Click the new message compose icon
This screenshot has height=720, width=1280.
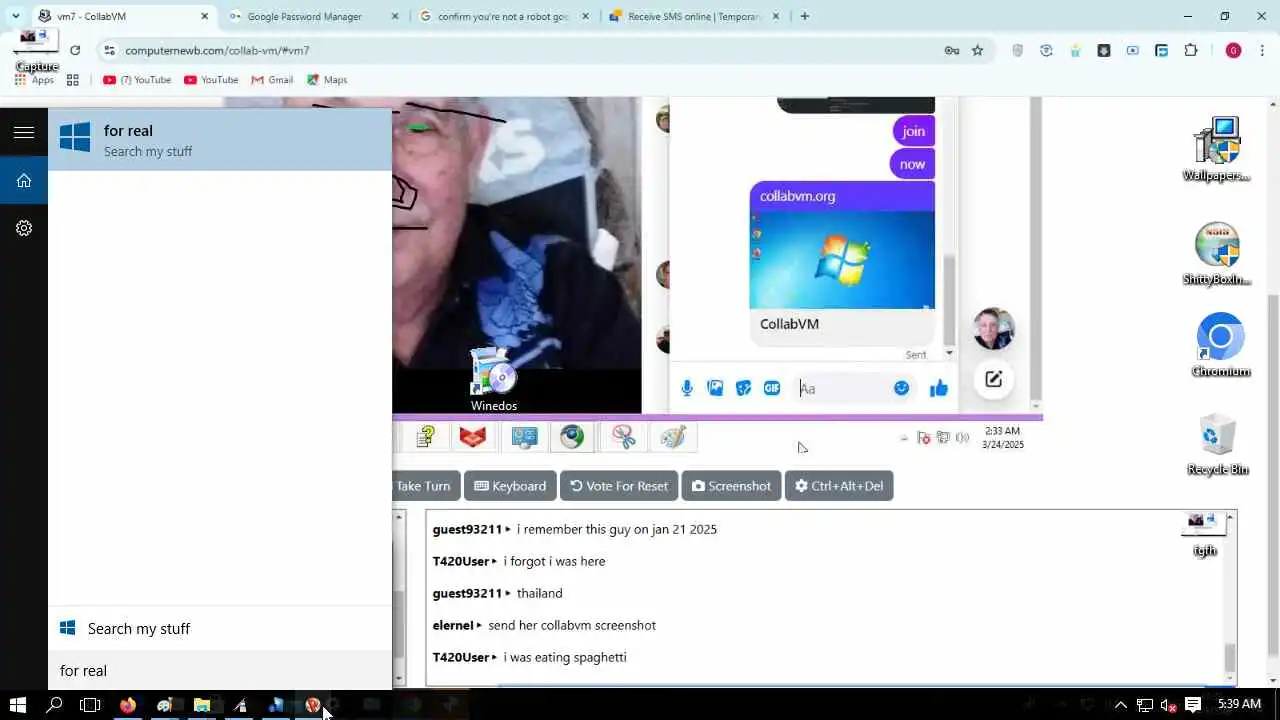click(x=993, y=379)
